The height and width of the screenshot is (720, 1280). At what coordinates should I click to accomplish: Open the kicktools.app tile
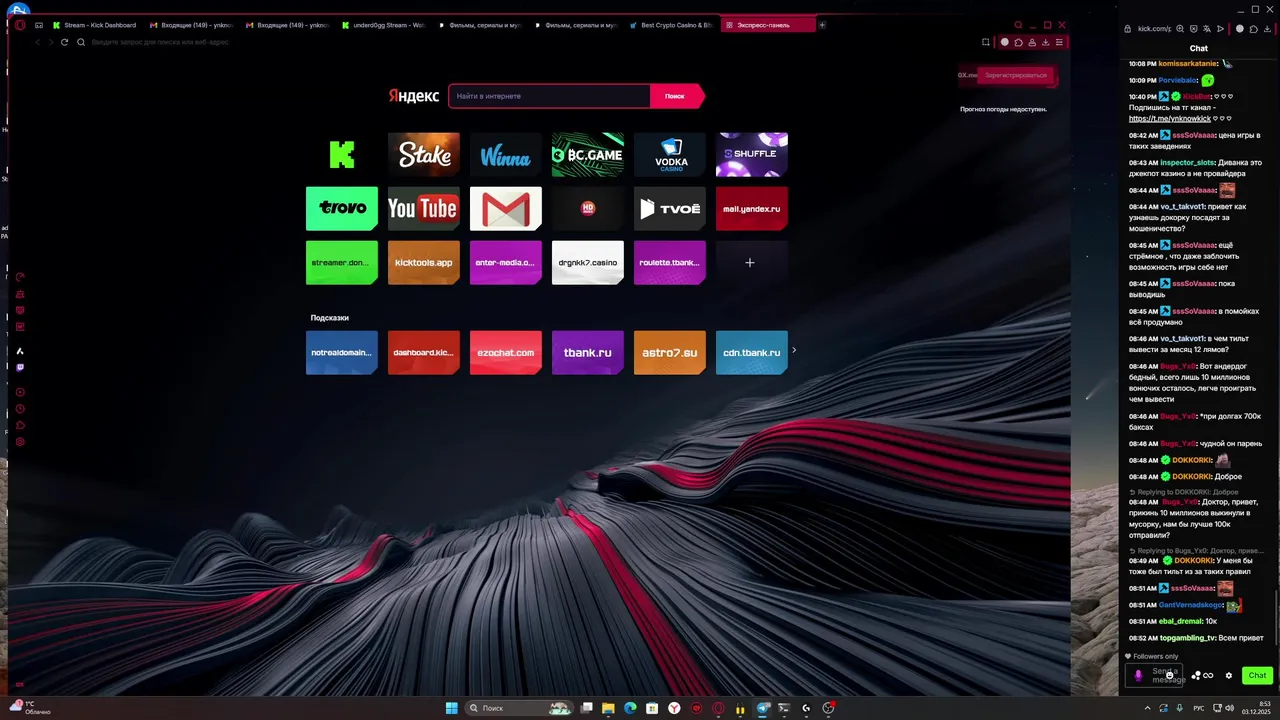tap(424, 262)
